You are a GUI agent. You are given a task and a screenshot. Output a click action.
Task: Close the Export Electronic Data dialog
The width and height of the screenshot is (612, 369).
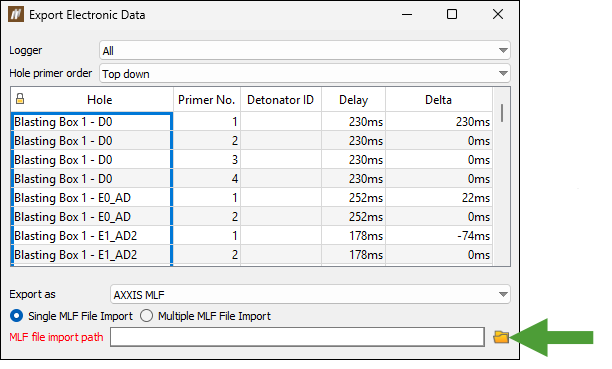498,14
